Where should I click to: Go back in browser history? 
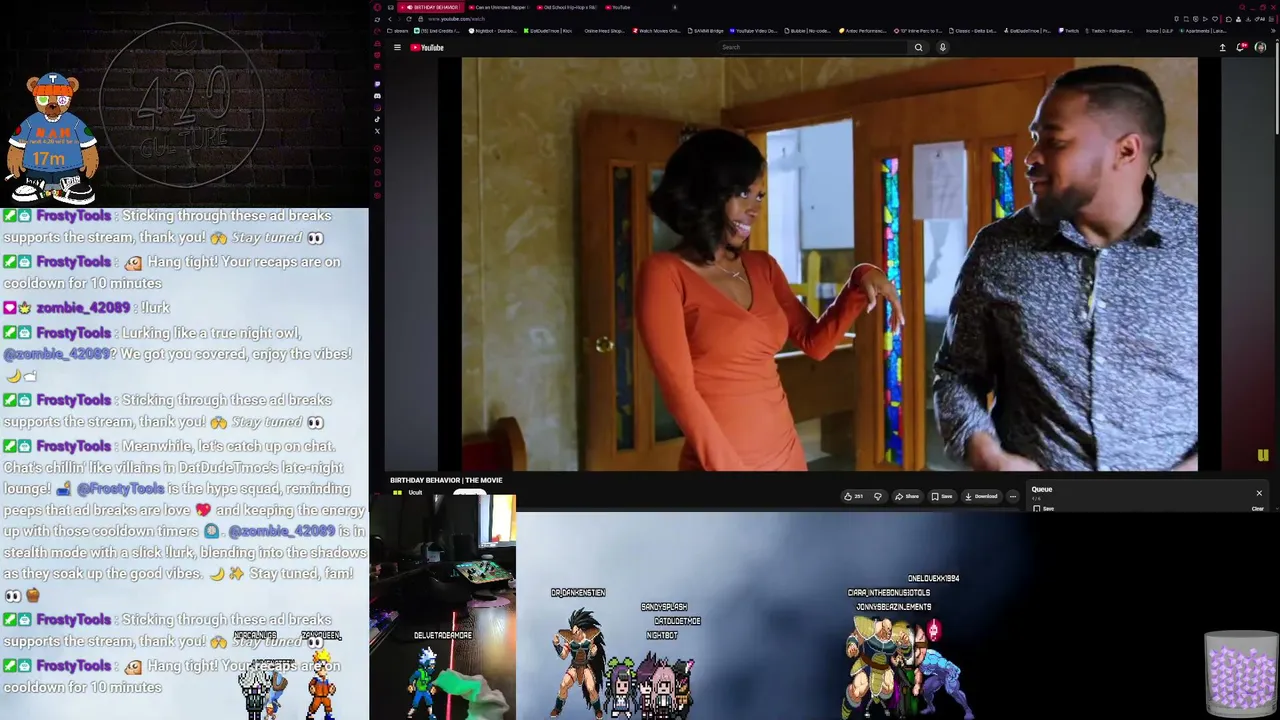coord(390,19)
